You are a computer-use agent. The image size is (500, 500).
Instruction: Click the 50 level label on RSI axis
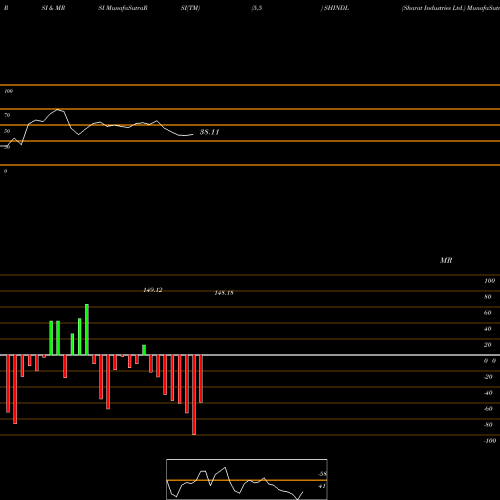point(7,131)
